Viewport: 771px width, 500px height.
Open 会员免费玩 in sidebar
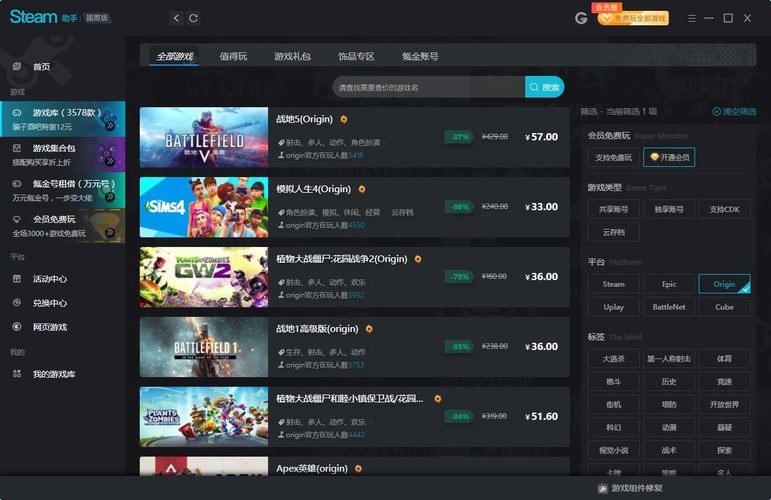pos(62,226)
